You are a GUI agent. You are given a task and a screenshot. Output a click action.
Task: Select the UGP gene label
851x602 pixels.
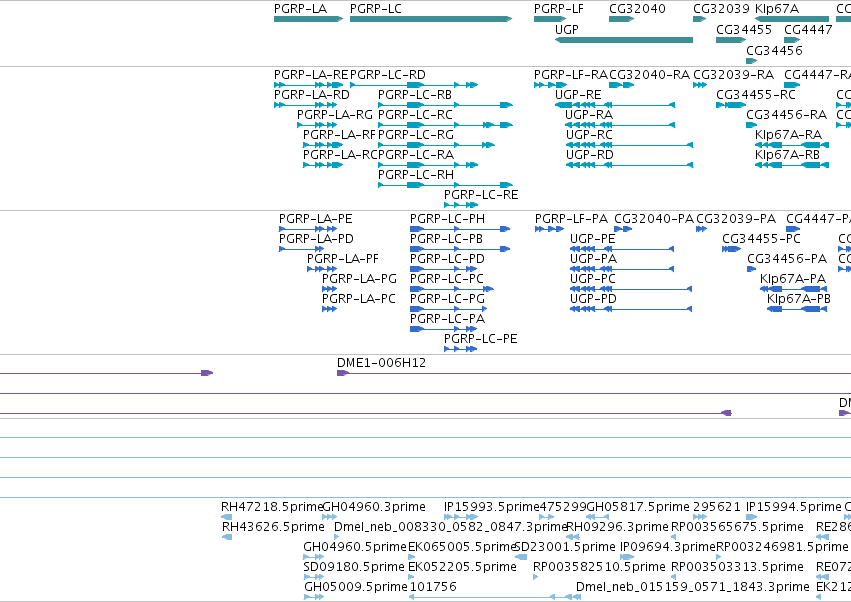(567, 29)
